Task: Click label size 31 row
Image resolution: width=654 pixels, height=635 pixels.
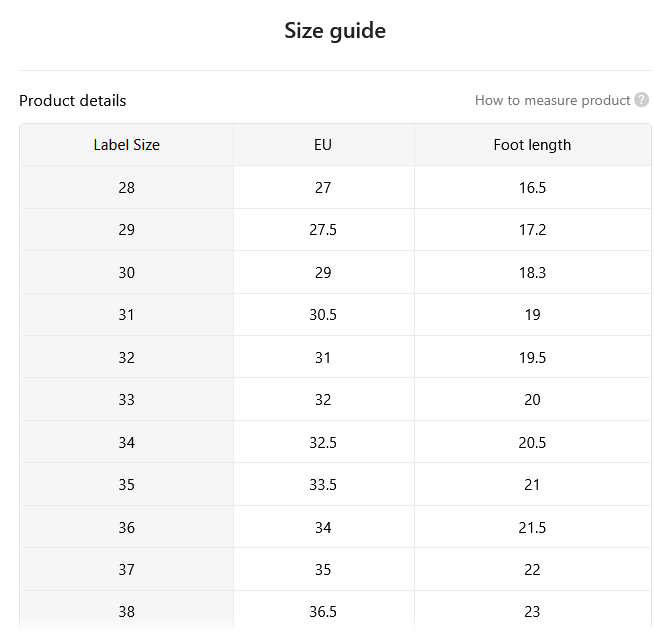Action: click(335, 315)
